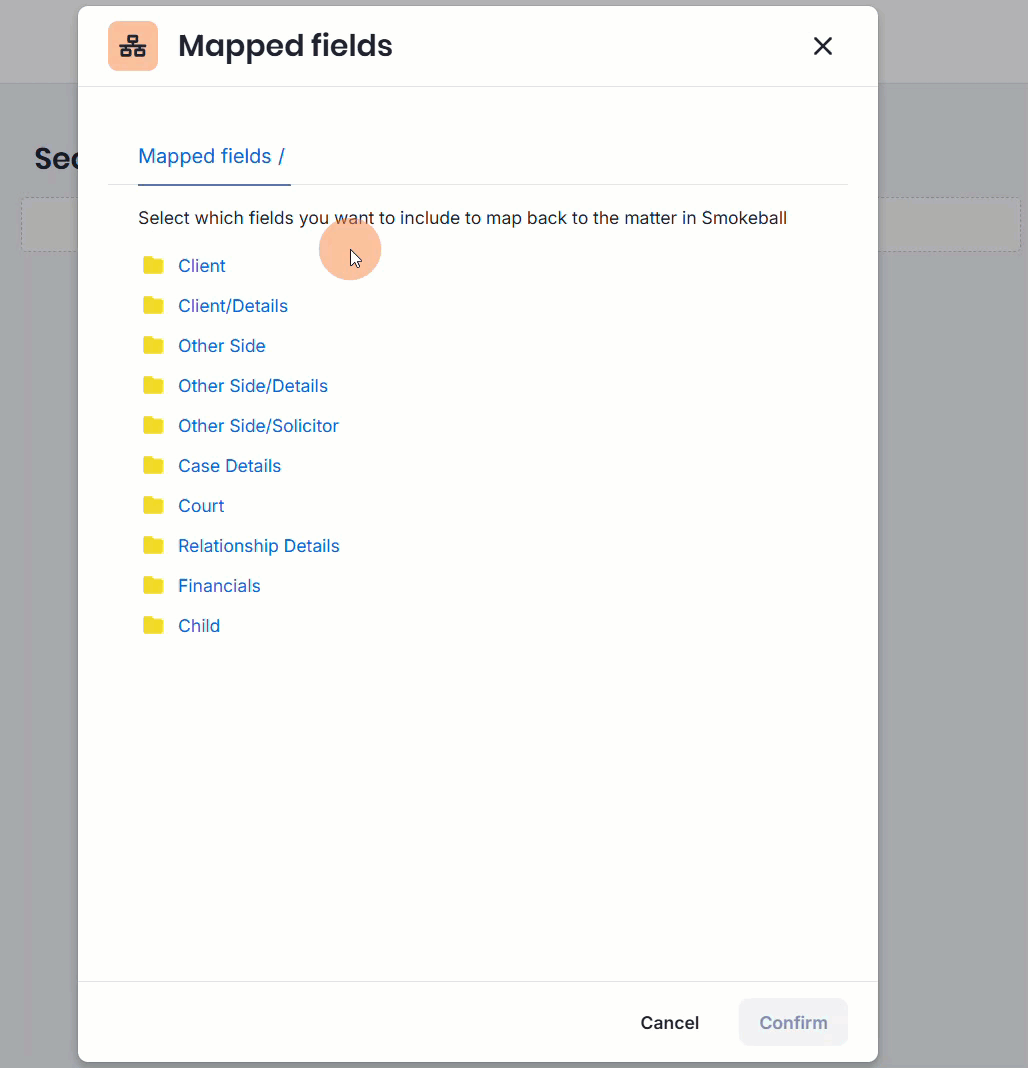Image resolution: width=1028 pixels, height=1068 pixels.
Task: Click the Client/Details folder icon
Action: point(153,305)
